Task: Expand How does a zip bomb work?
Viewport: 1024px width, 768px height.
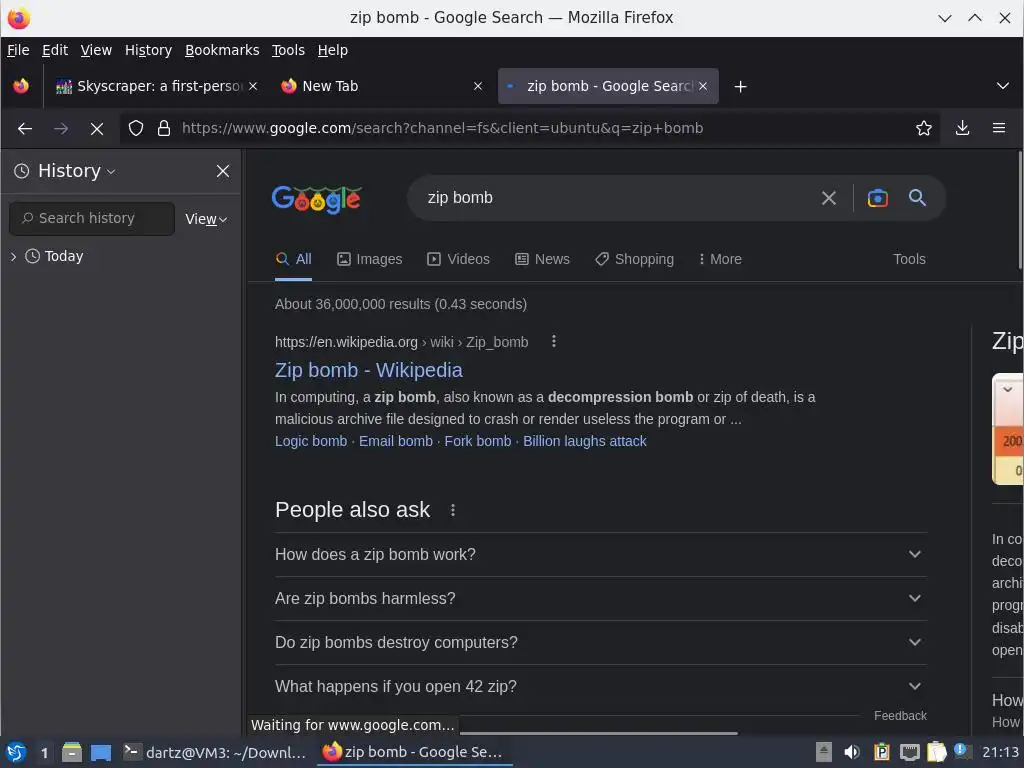Action: click(601, 554)
